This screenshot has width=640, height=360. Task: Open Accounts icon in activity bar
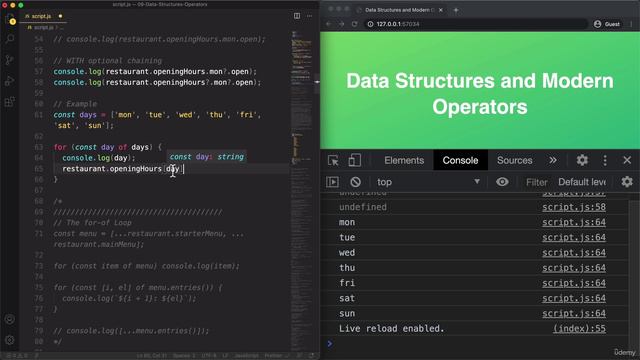coord(10,319)
